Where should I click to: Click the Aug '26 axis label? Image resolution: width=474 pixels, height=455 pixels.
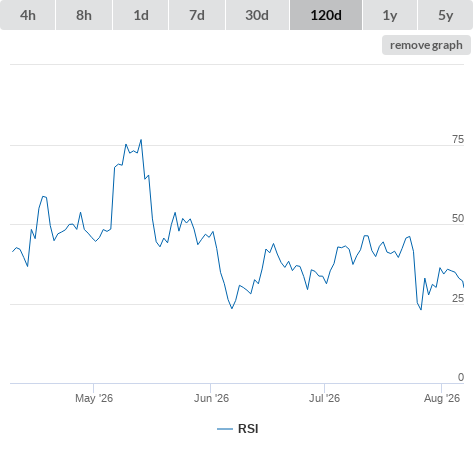click(x=442, y=398)
